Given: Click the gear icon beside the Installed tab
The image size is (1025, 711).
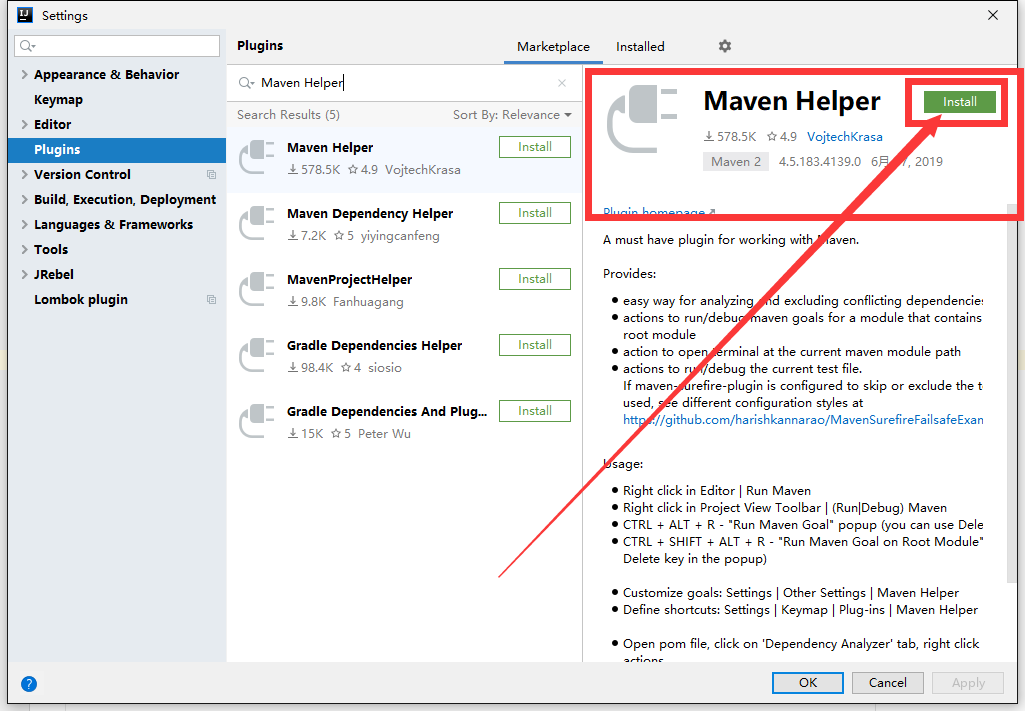Looking at the screenshot, I should [724, 46].
